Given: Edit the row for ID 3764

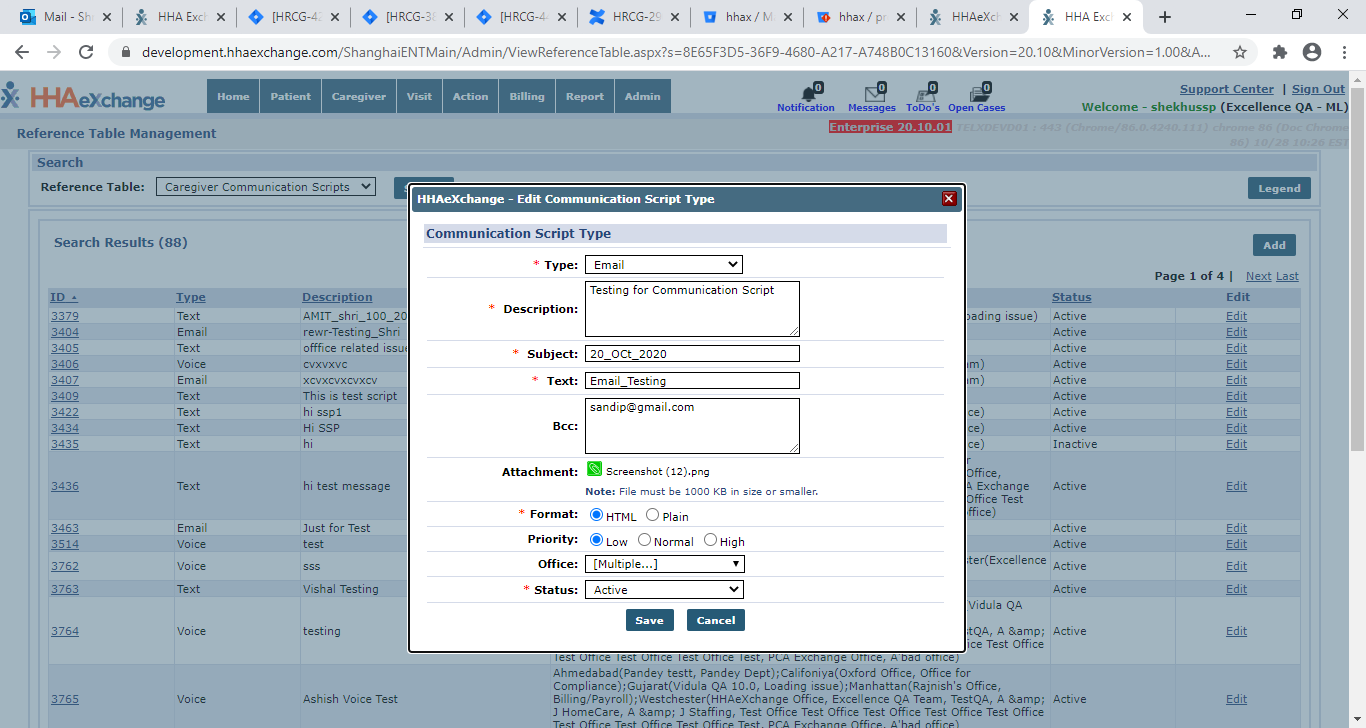Looking at the screenshot, I should (1237, 631).
